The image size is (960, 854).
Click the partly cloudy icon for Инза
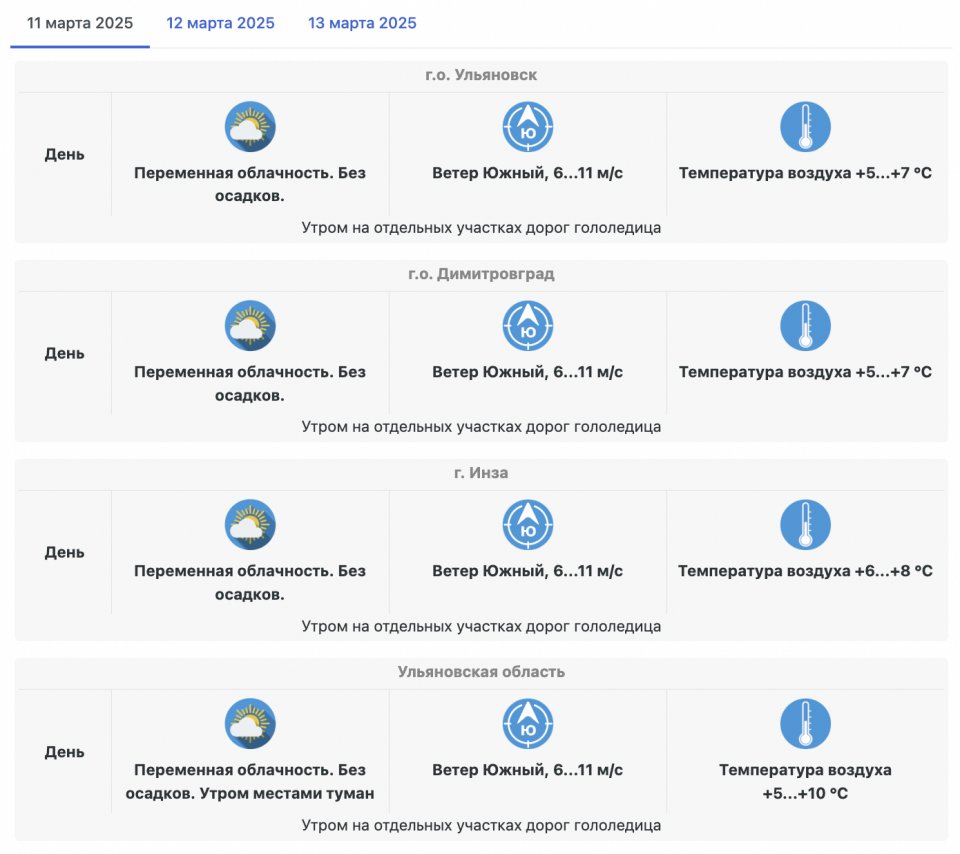(250, 525)
